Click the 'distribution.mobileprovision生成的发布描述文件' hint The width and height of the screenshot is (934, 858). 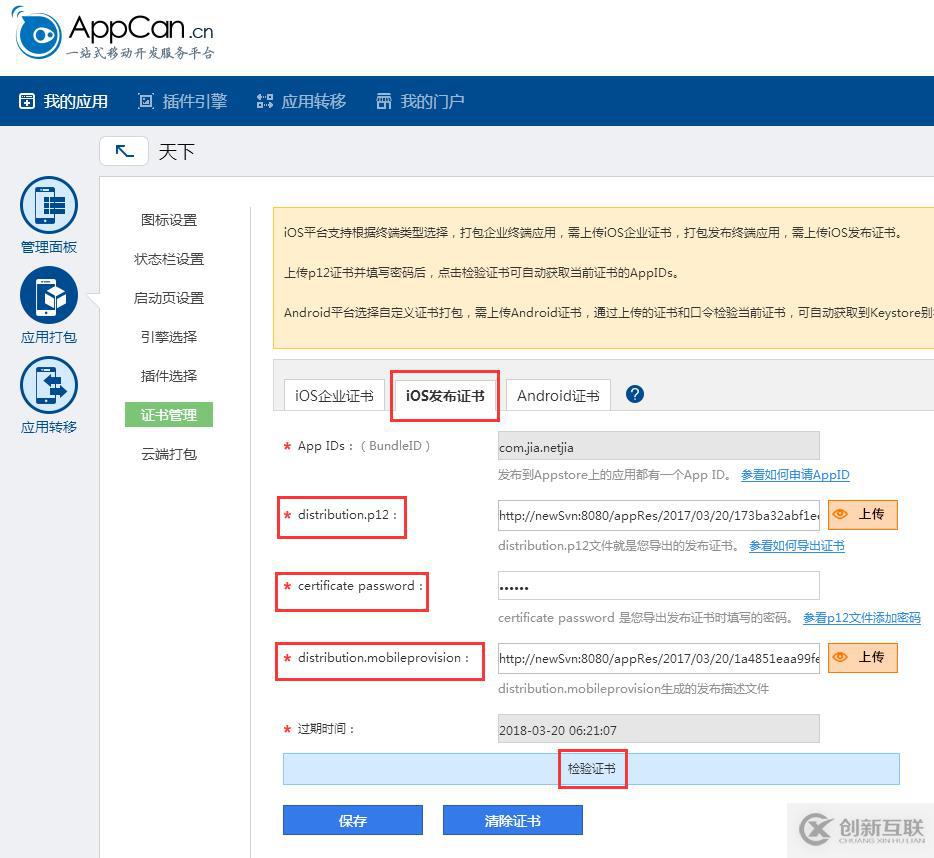point(633,689)
